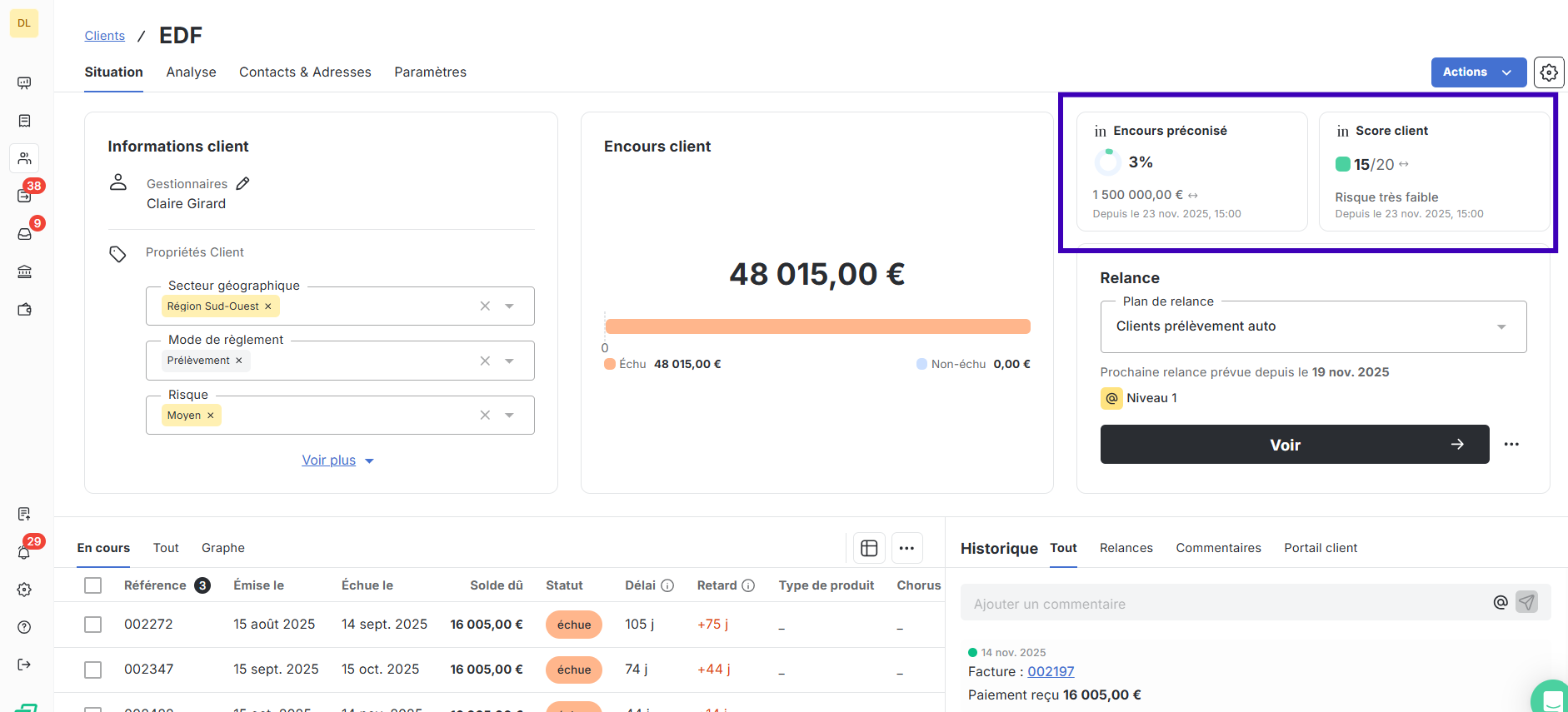Open the Plan de relance dropdown
The width and height of the screenshot is (1568, 712).
[1313, 326]
